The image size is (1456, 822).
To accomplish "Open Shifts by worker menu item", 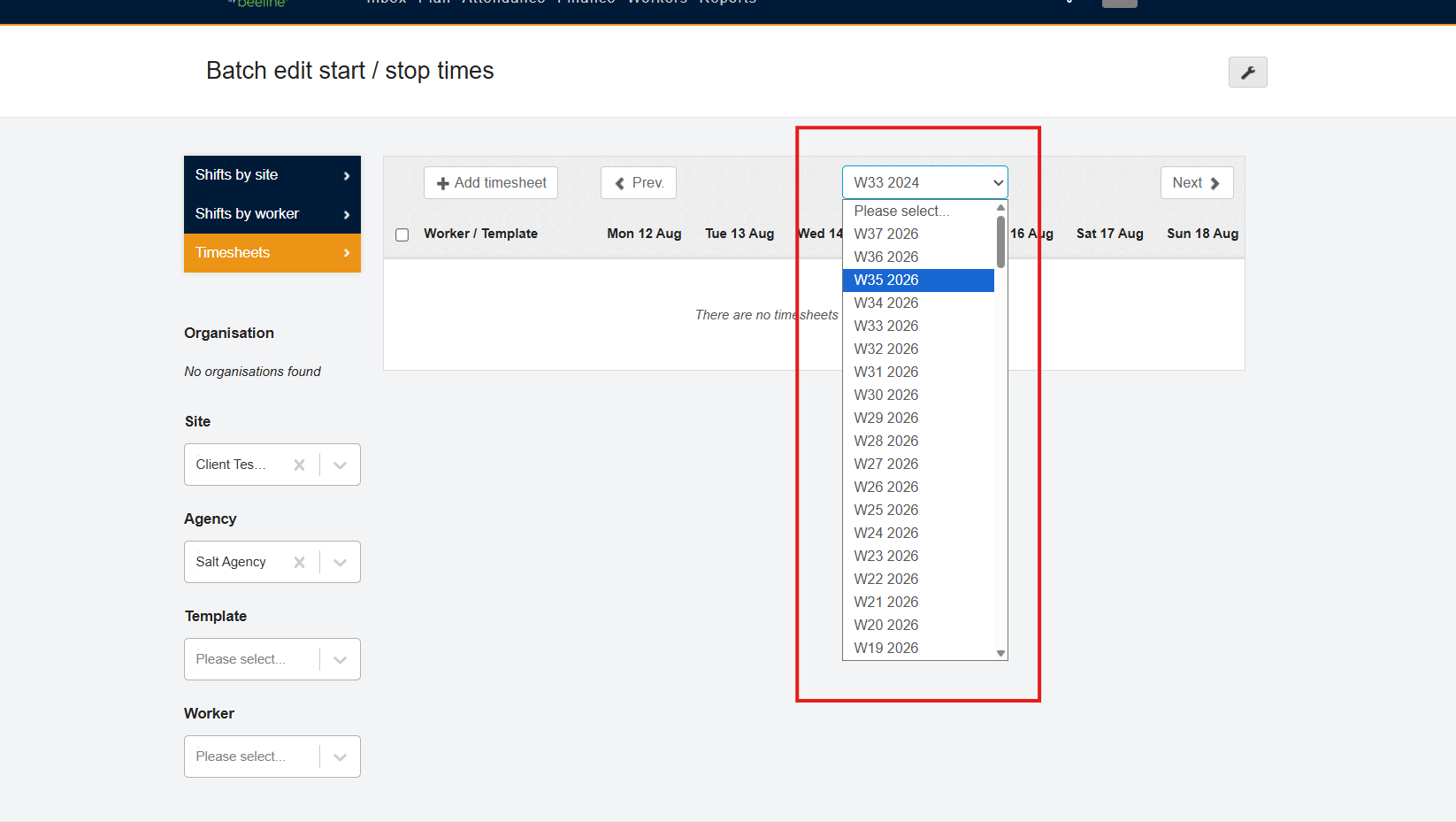I will 272,214.
